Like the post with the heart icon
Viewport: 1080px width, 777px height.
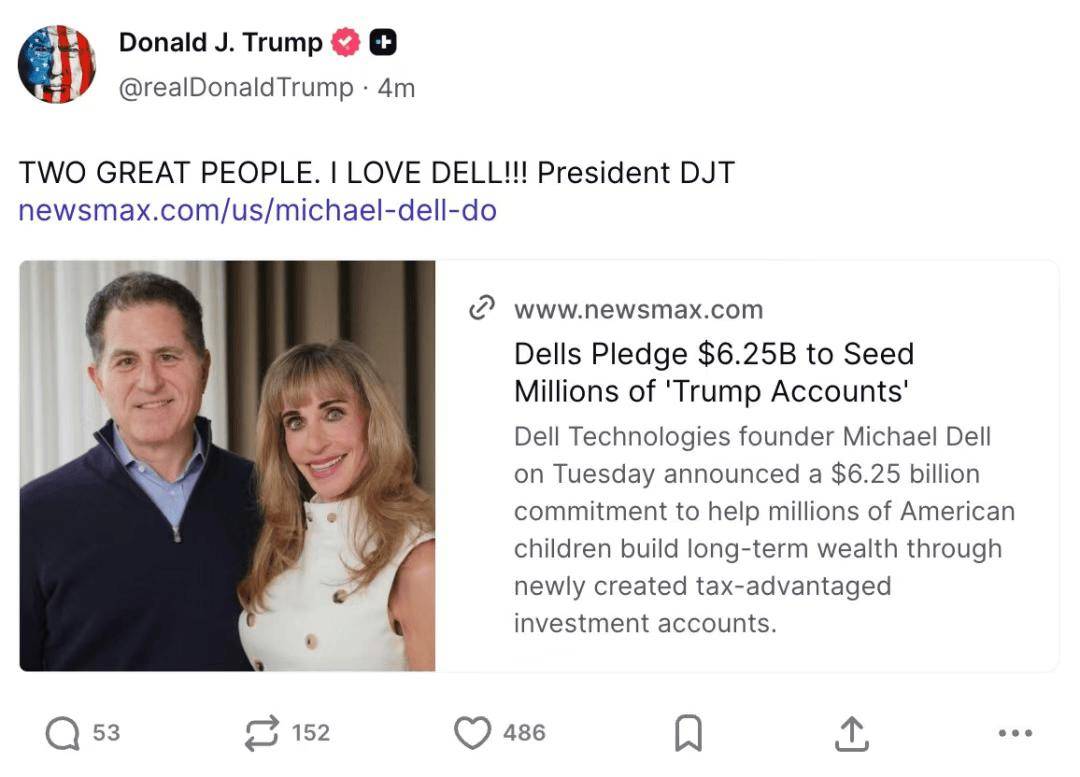[x=472, y=734]
